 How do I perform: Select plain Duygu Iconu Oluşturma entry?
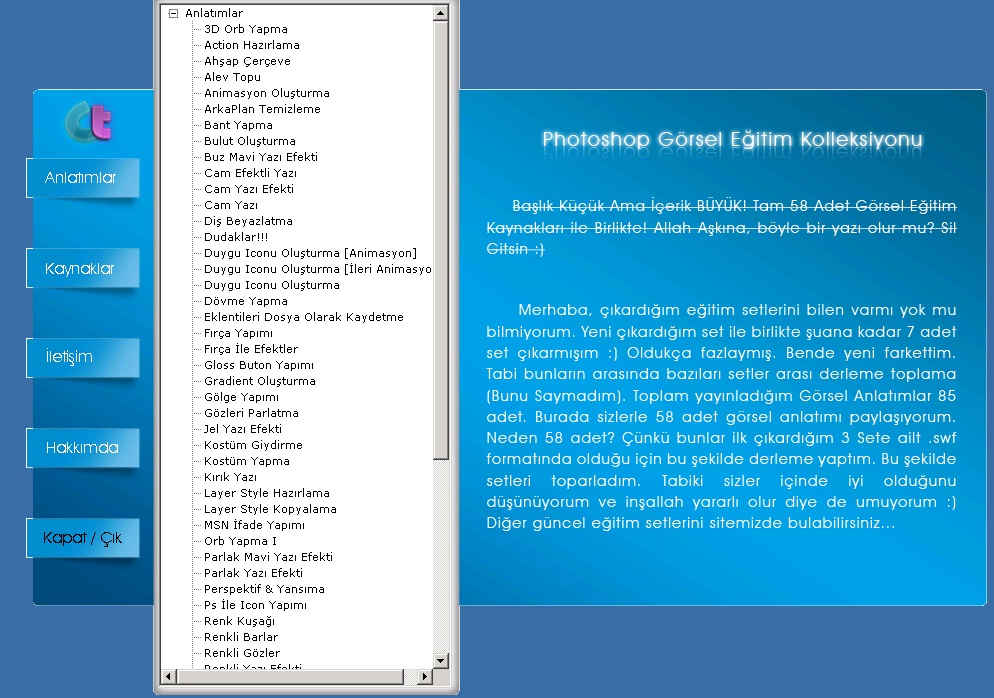(x=272, y=285)
